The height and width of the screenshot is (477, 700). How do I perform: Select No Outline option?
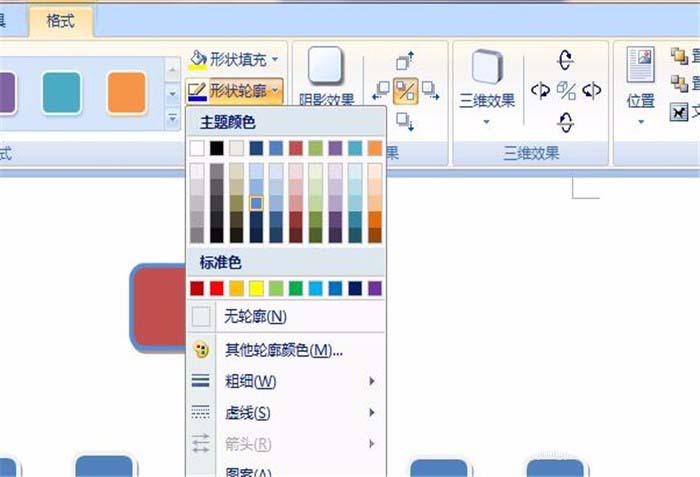[286, 317]
